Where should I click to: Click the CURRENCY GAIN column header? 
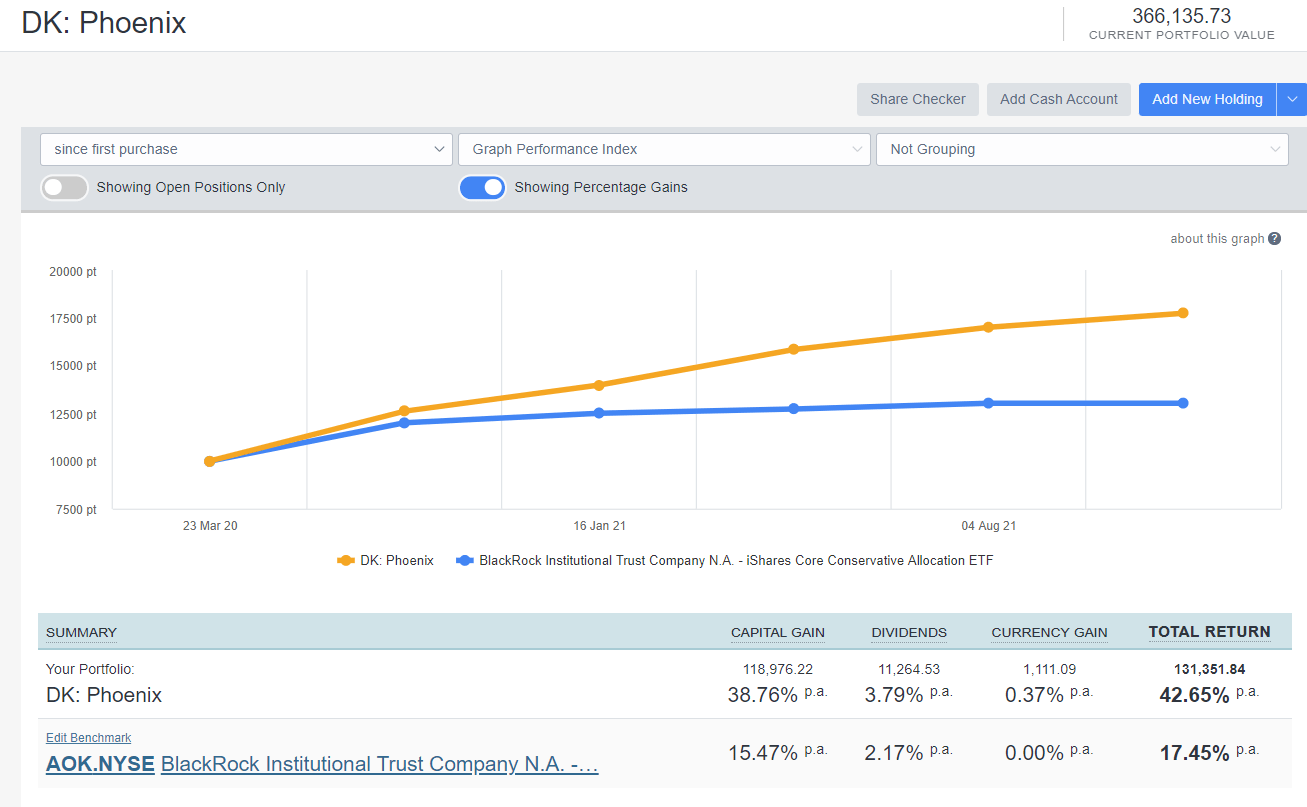click(x=1049, y=632)
